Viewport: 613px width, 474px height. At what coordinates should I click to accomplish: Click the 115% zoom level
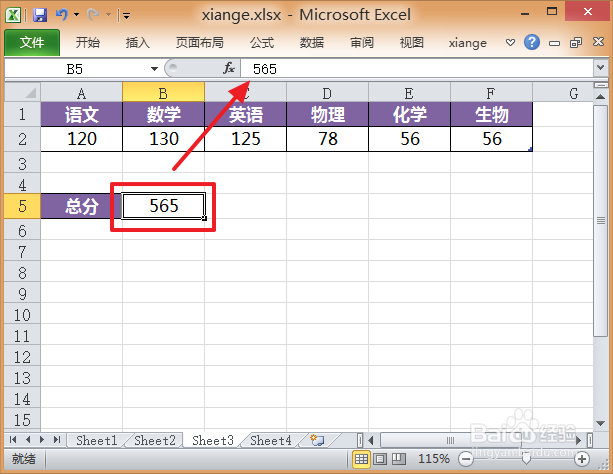434,459
